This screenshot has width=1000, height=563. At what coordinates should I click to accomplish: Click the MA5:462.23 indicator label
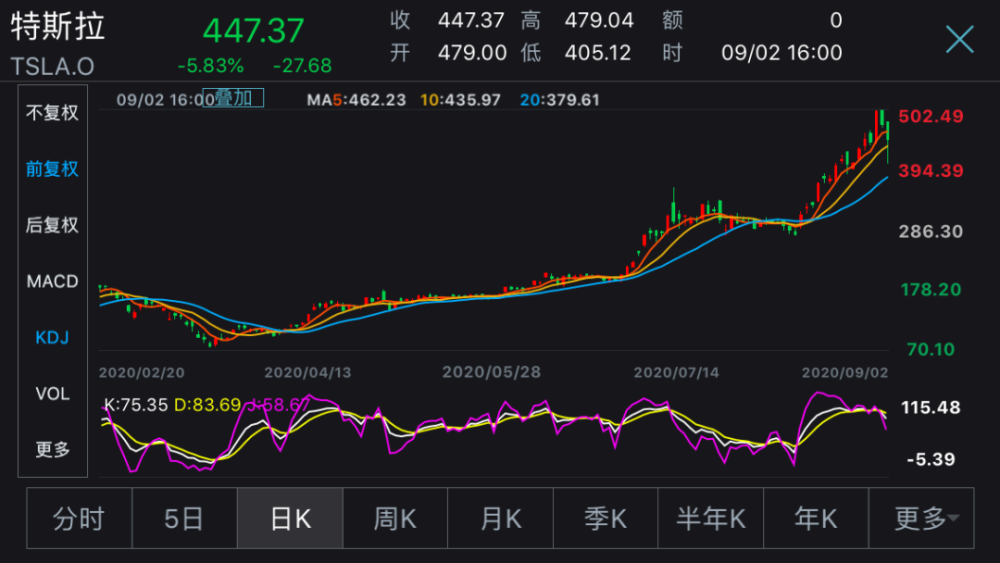356,100
